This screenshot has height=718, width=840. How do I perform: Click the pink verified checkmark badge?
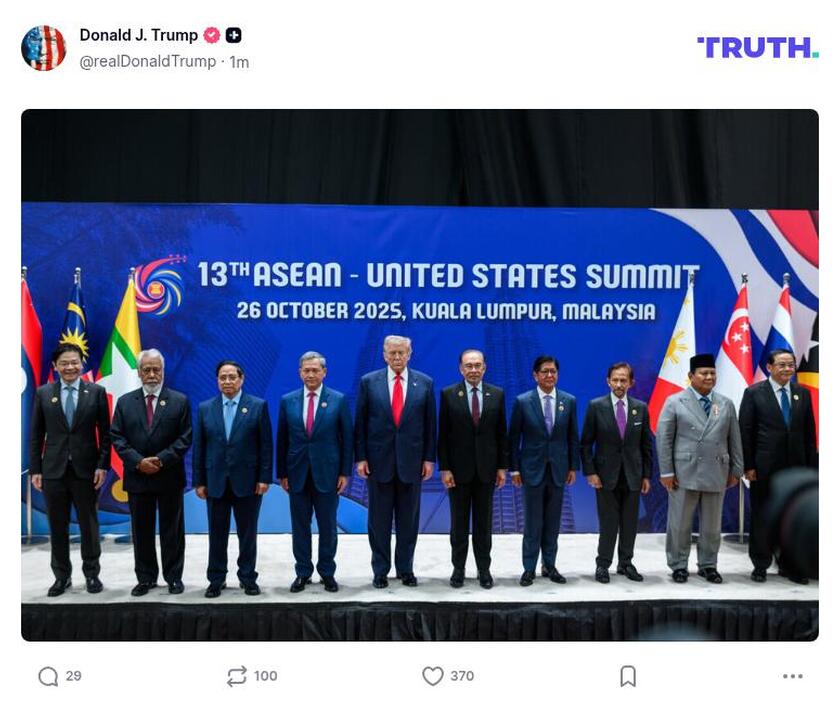click(x=211, y=33)
